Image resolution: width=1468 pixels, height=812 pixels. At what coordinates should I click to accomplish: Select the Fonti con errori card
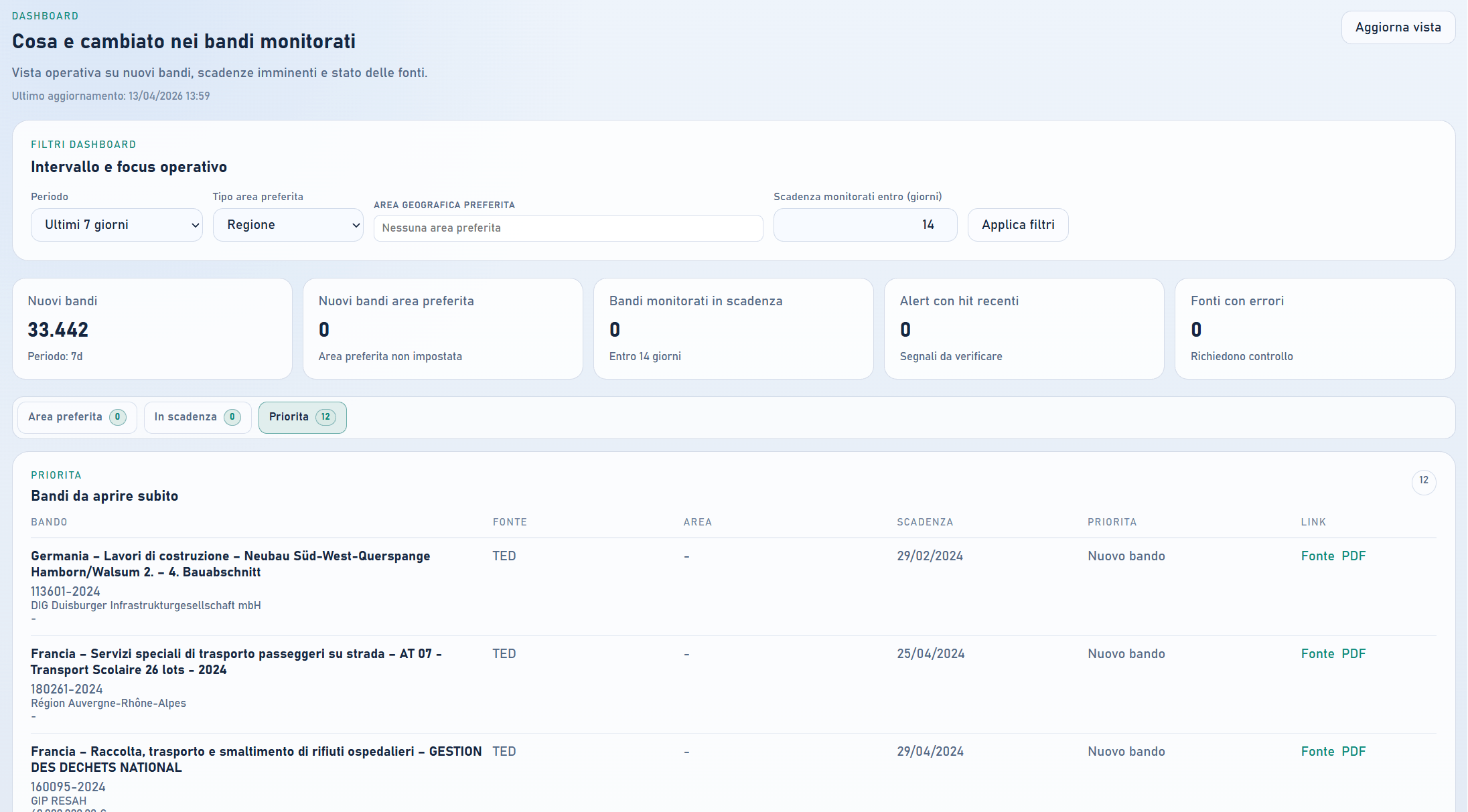click(1315, 329)
